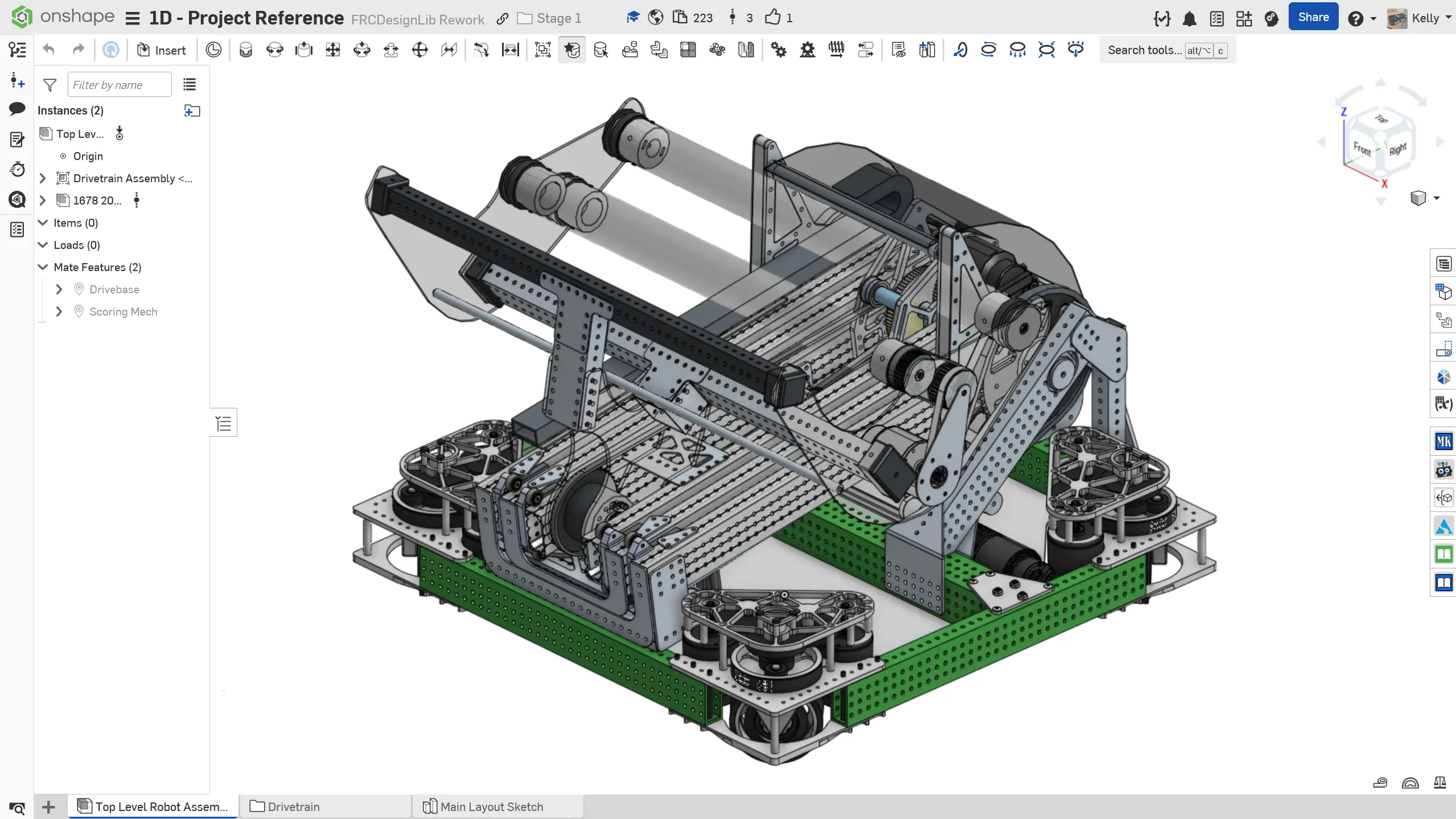Expand the Drivetrain Assembly tree item

click(x=43, y=178)
